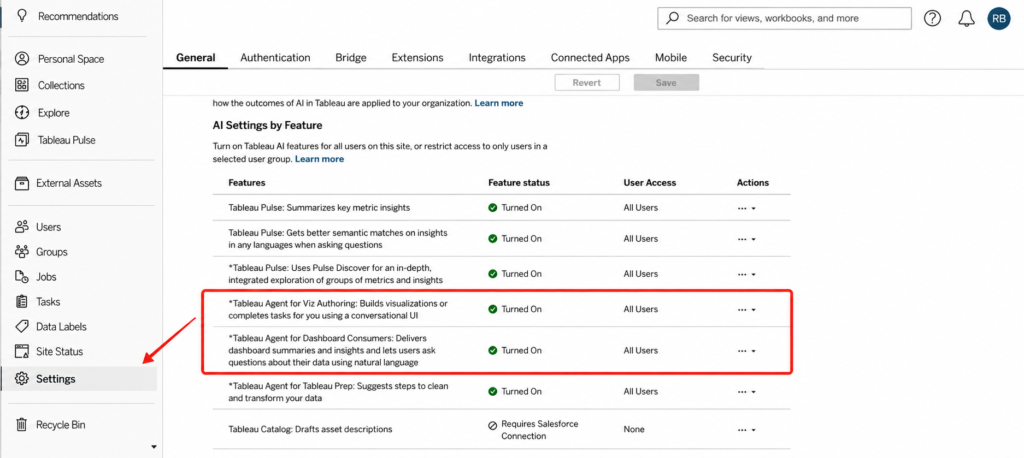Open actions menu for Tableau Prep row
This screenshot has width=1024, height=458.
[x=746, y=391]
